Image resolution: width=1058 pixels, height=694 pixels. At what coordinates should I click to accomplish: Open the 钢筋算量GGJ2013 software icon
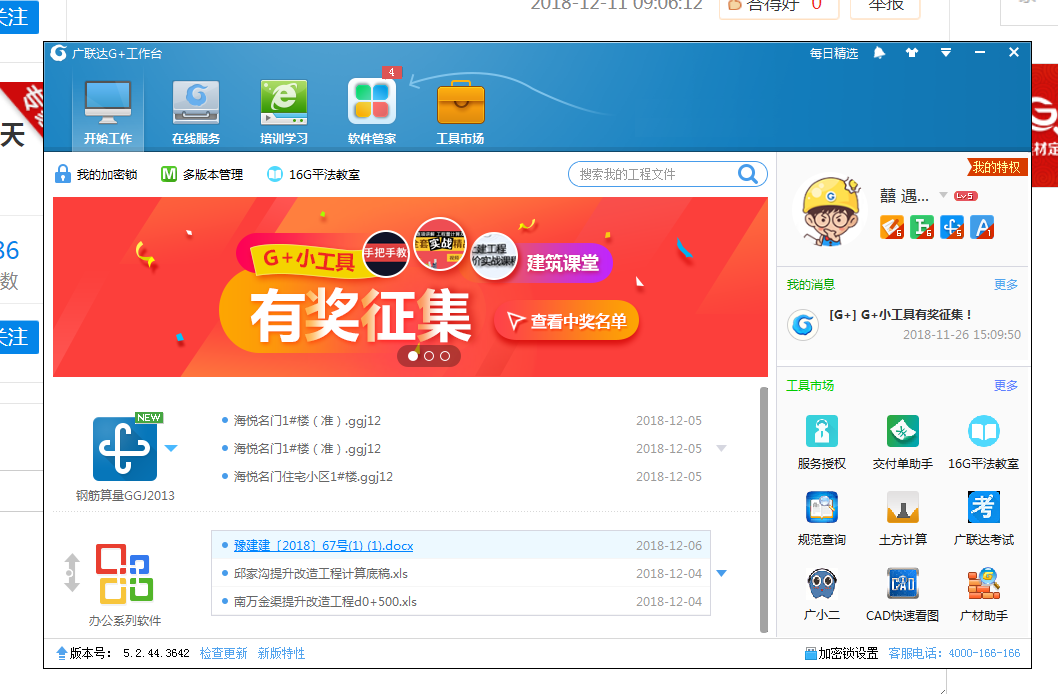point(125,449)
